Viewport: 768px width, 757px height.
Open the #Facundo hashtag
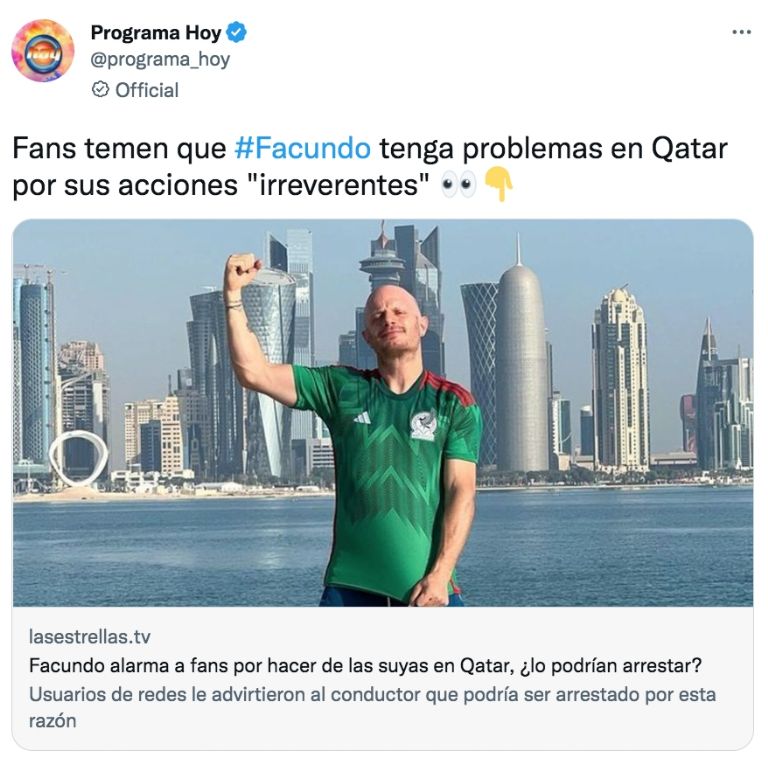coord(303,148)
